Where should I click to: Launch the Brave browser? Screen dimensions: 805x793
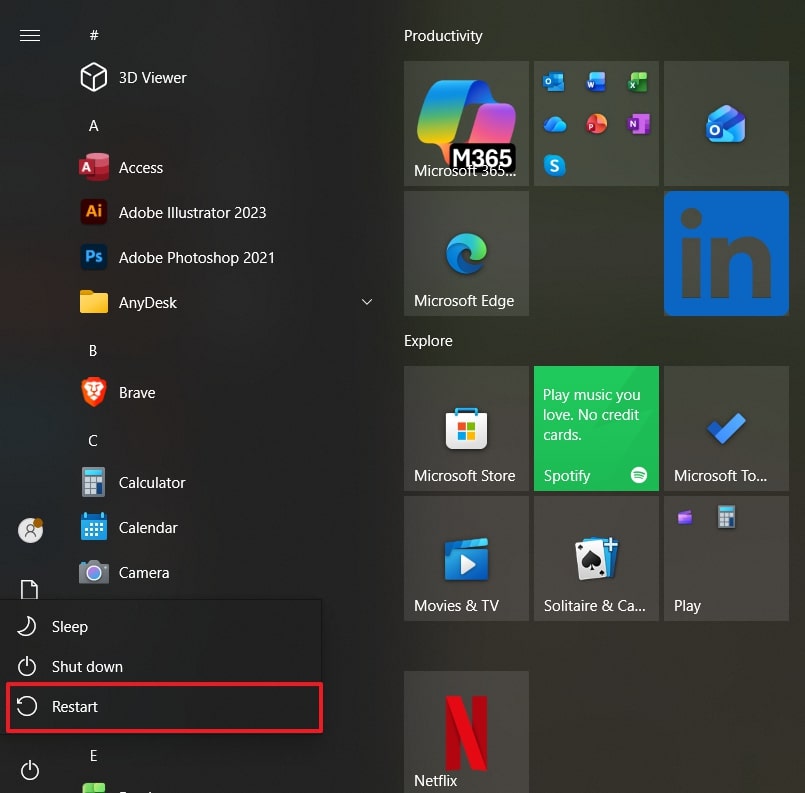click(137, 392)
